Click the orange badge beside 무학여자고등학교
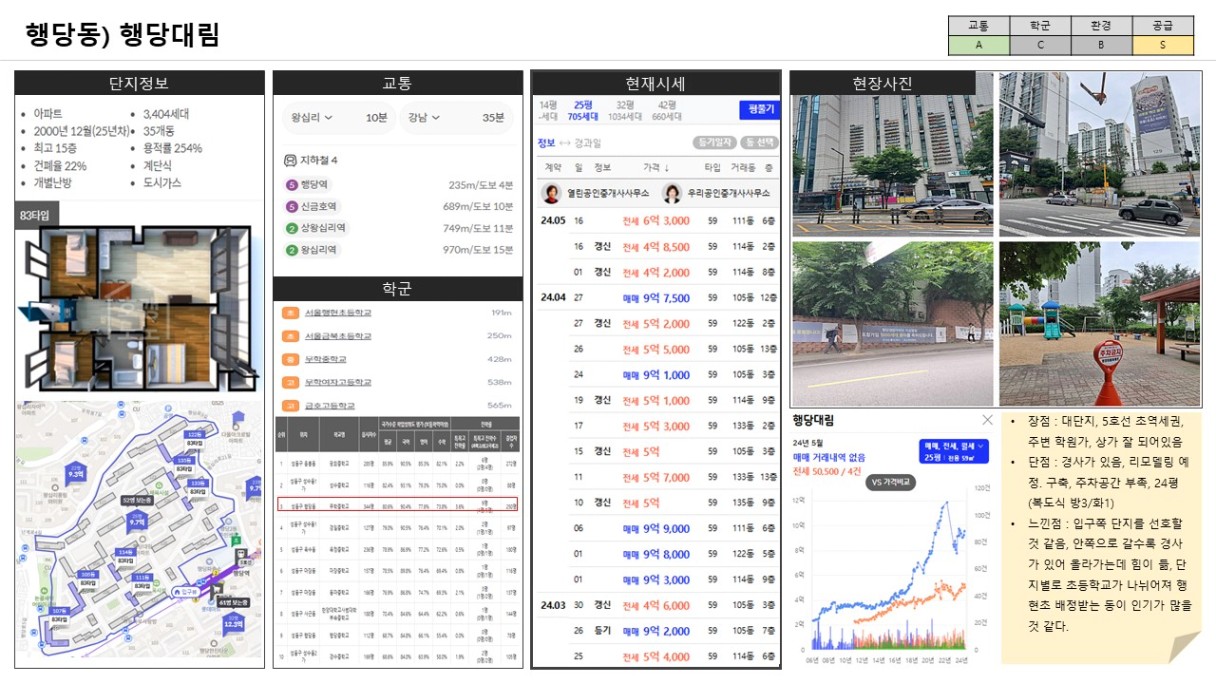Viewport: 1216px width, 684px height. coord(290,382)
